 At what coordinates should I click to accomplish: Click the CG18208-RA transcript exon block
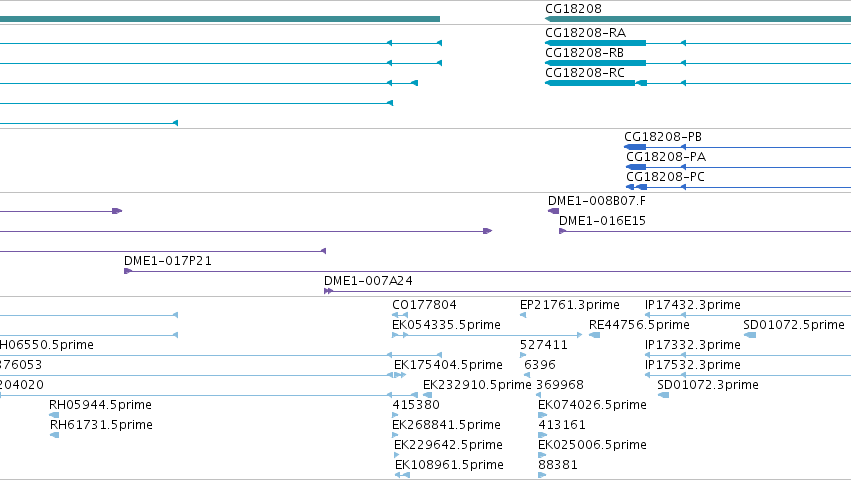(x=596, y=43)
